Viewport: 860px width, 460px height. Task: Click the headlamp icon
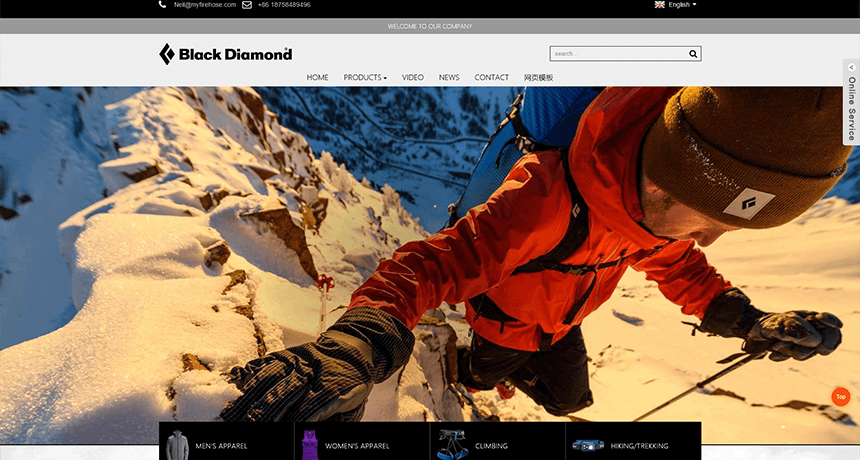586,444
